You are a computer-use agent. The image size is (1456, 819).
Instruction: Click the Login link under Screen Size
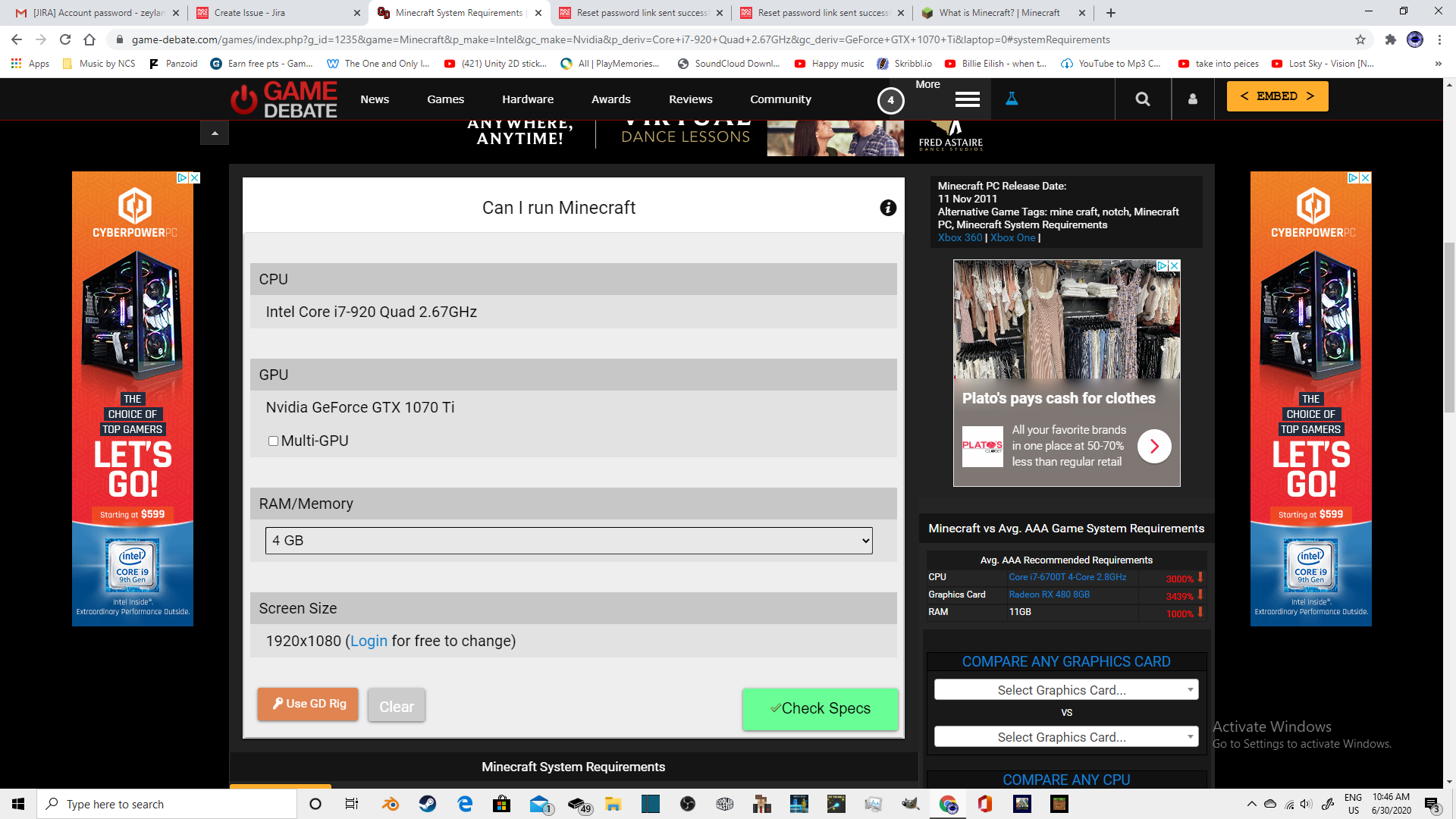(x=369, y=642)
